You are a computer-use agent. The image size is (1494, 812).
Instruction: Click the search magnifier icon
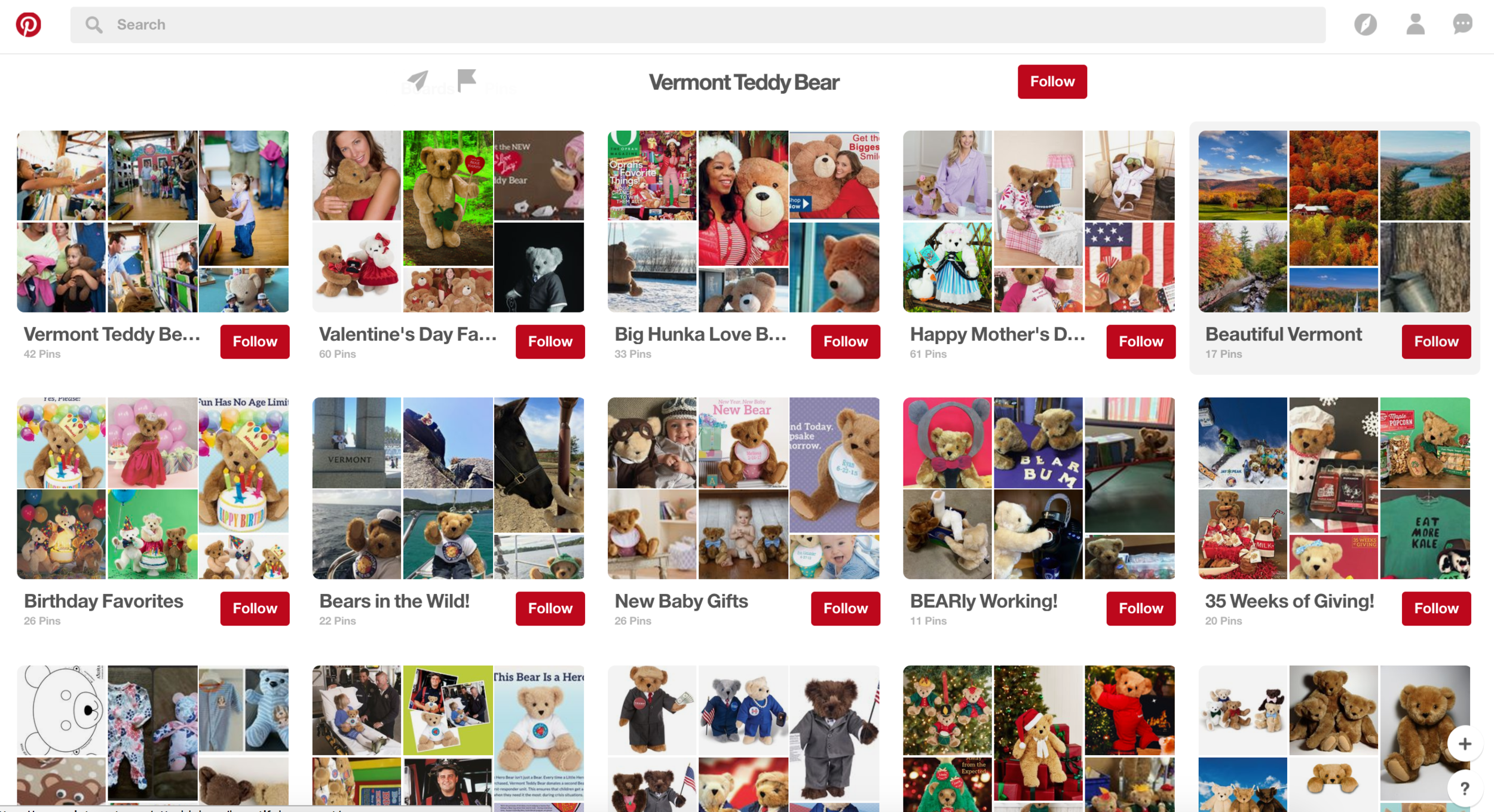tap(94, 24)
